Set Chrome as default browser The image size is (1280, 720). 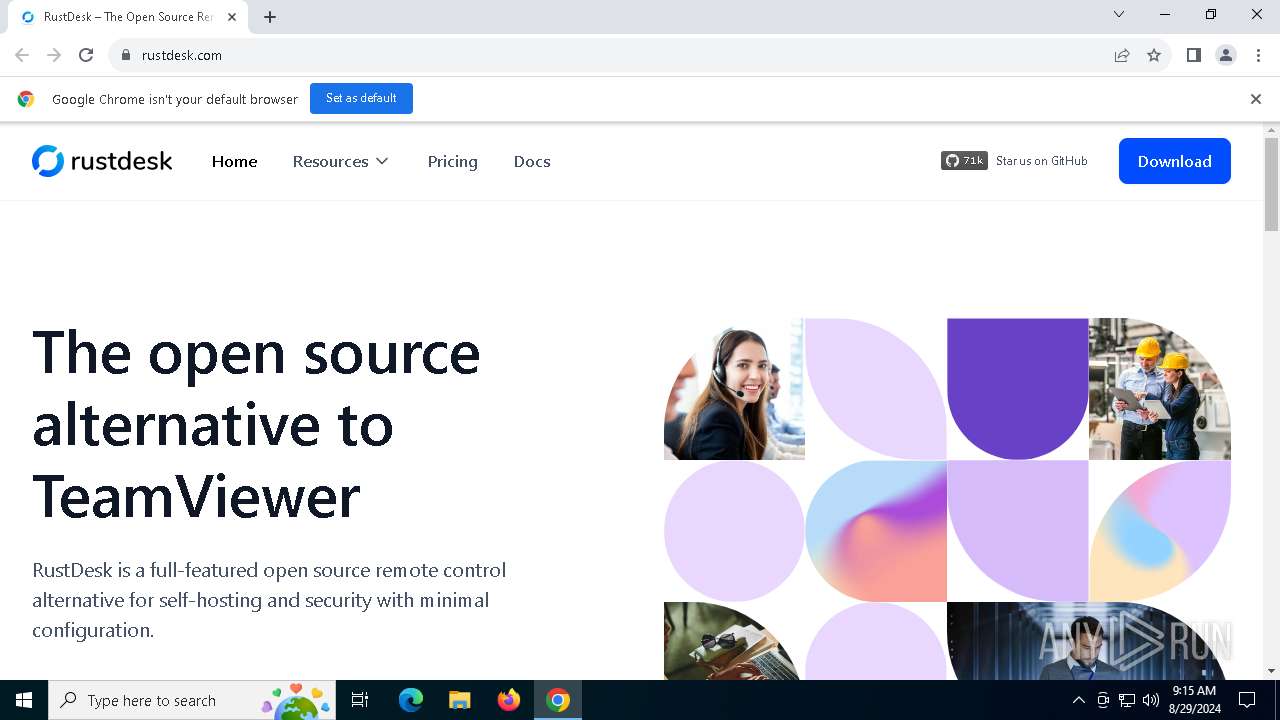point(361,98)
